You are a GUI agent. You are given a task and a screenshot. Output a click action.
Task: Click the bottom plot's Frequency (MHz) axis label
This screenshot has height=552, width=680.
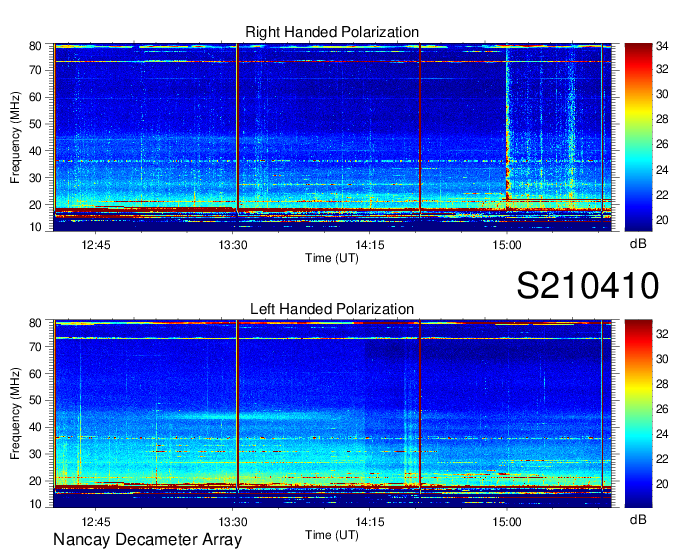pos(15,414)
